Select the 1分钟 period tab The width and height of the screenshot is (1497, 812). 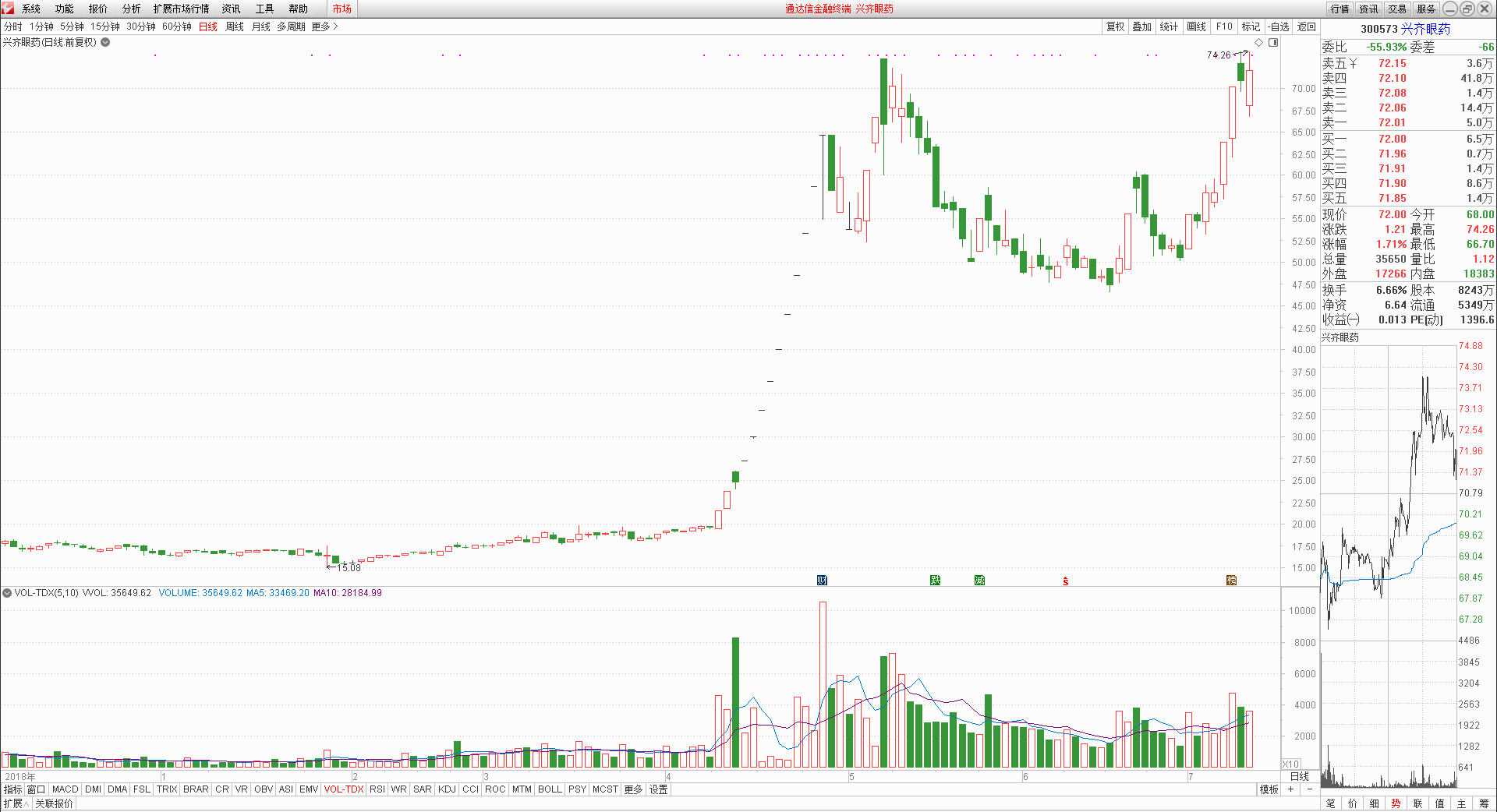[41, 26]
